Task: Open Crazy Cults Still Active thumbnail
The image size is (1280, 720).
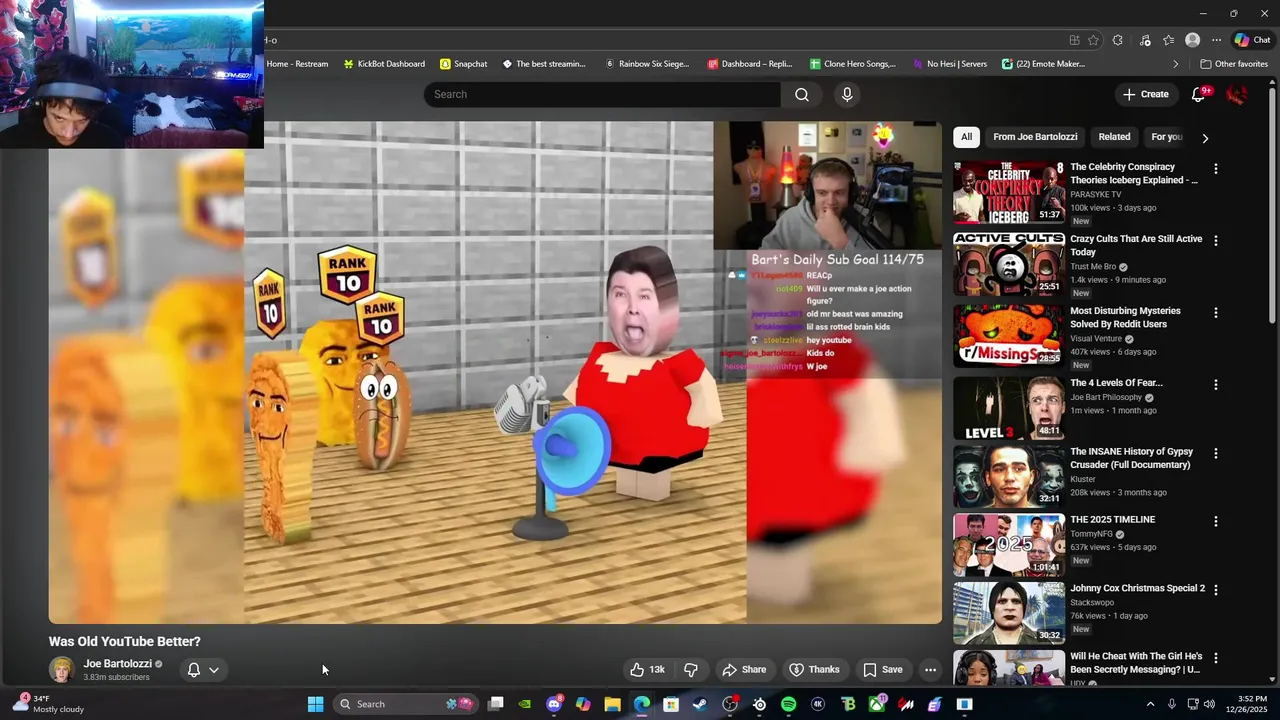Action: tap(1009, 264)
